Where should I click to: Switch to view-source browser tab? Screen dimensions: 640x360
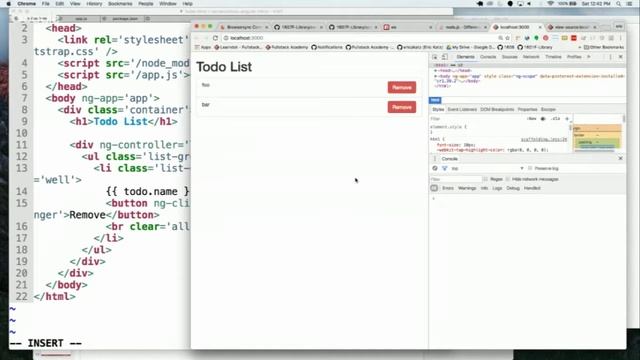pos(572,27)
